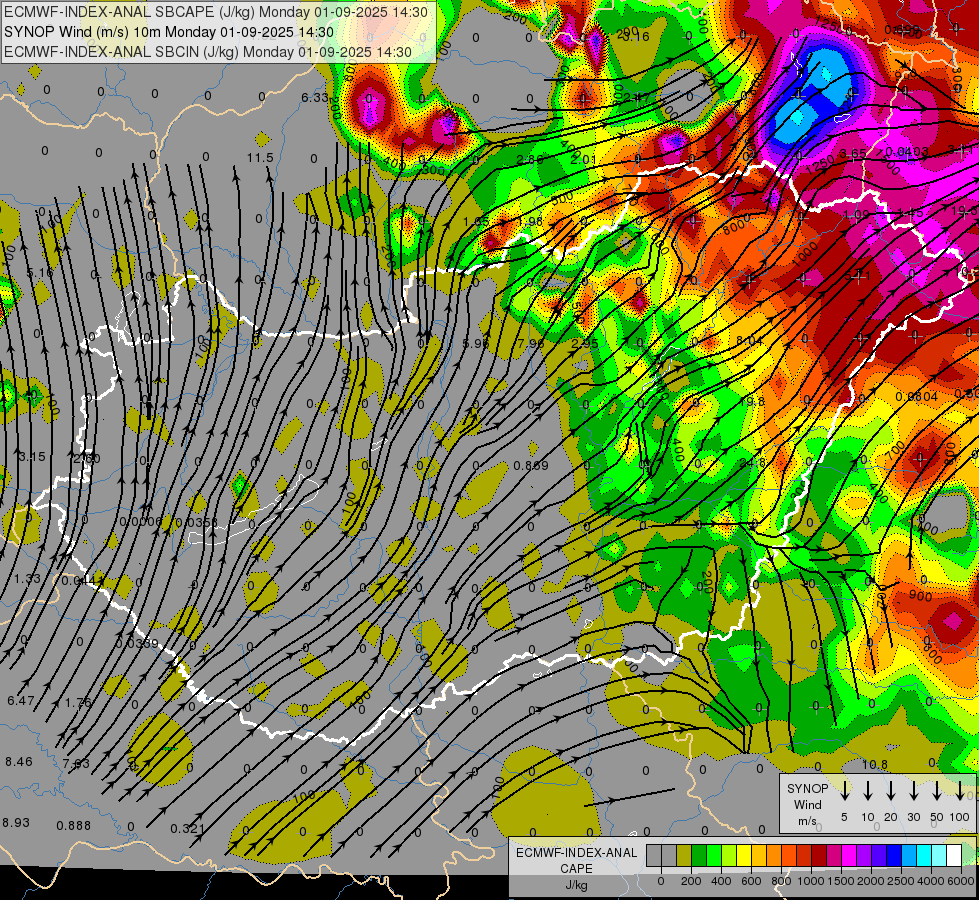Click the map value '2.86'

click(530, 160)
